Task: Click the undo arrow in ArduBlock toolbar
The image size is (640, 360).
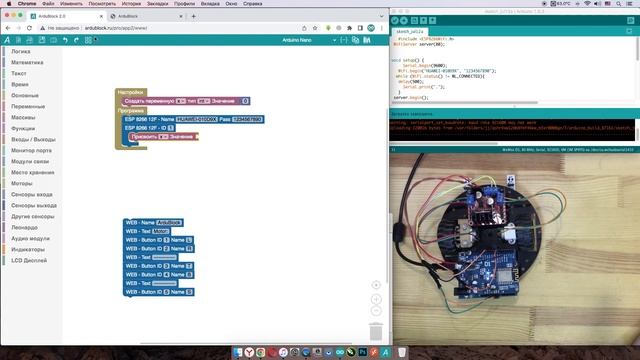Action: coord(65,40)
